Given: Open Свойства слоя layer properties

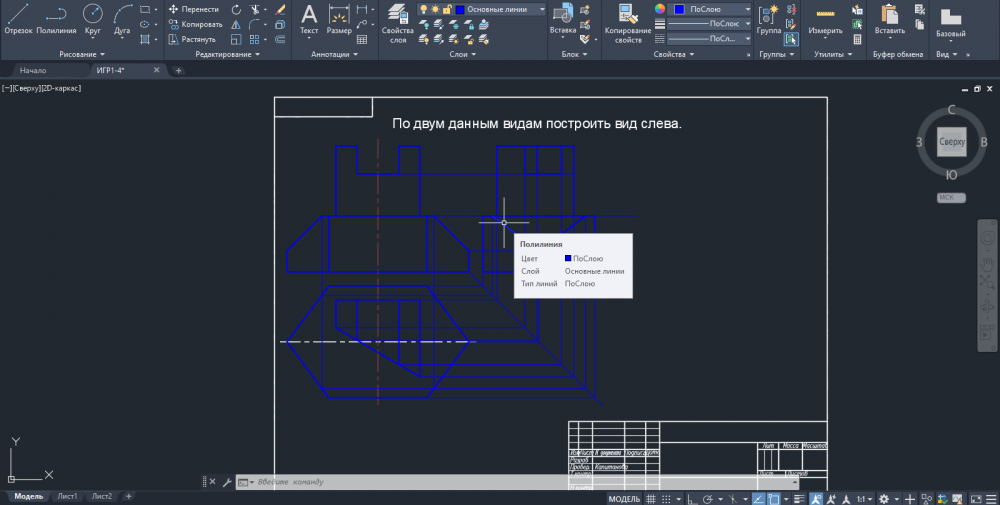Looking at the screenshot, I should (398, 24).
